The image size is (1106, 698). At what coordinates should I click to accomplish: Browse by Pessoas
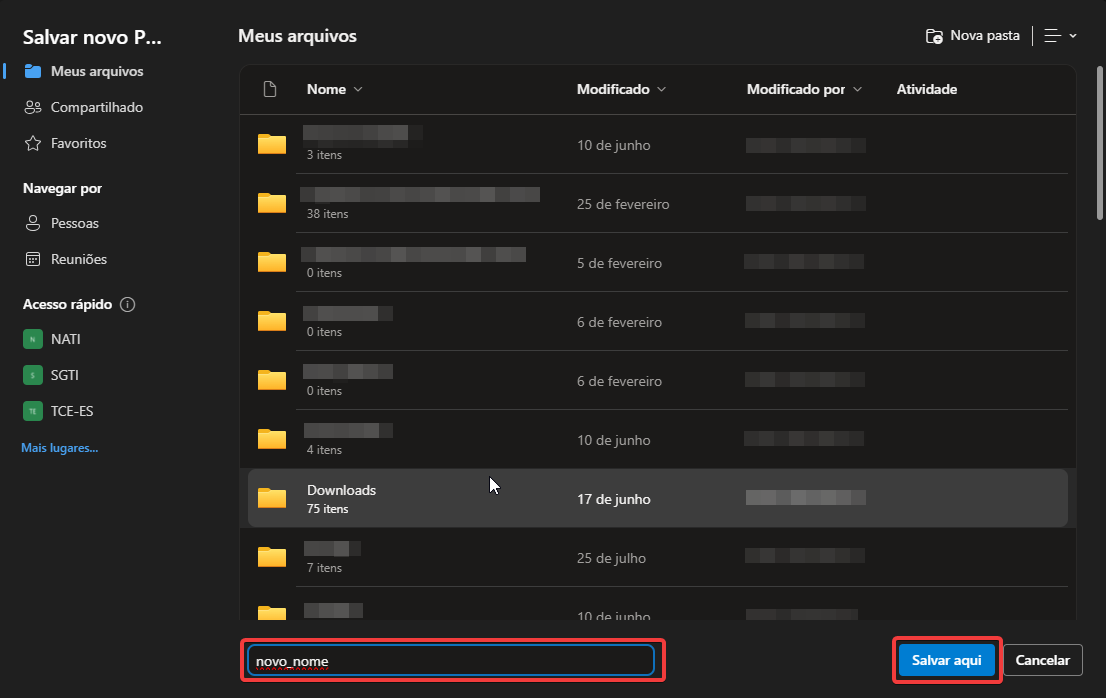(75, 223)
